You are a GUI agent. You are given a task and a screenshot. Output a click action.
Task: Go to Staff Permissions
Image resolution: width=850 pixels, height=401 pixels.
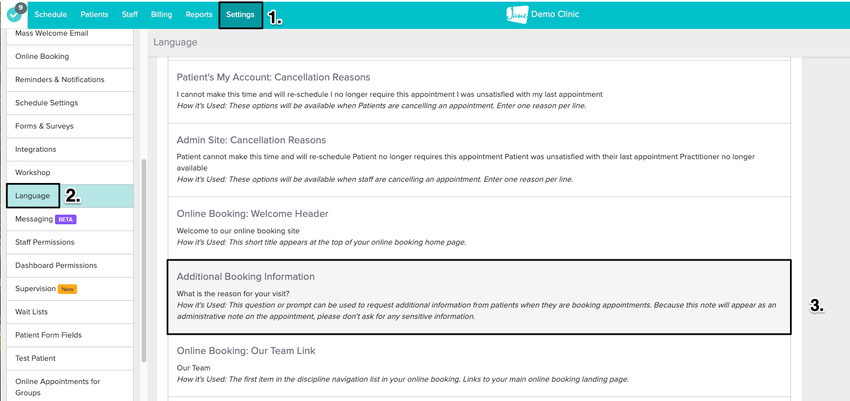(x=70, y=242)
